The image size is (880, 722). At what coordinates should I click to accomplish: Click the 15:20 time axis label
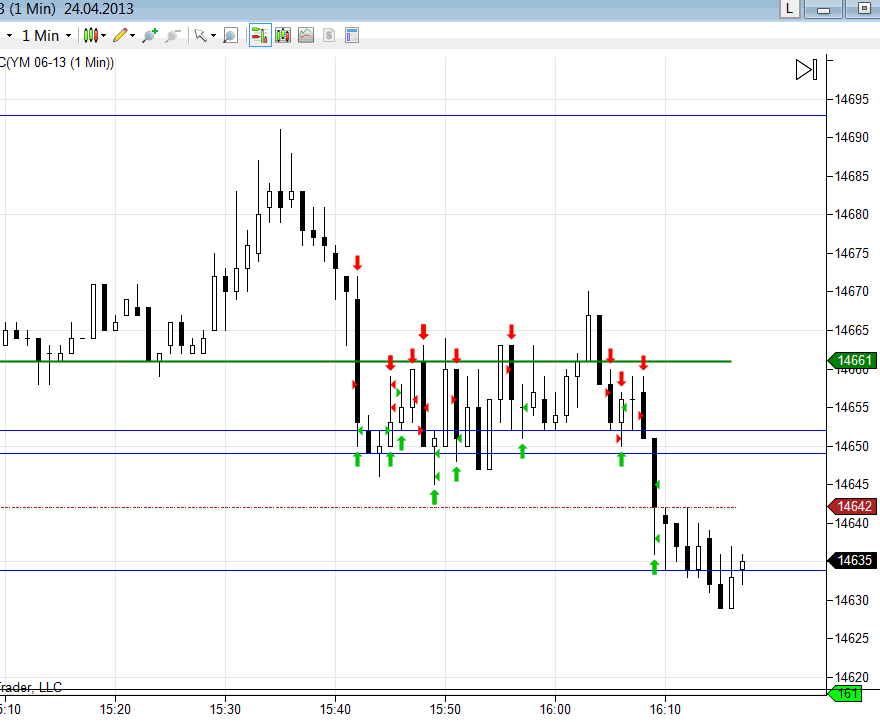pos(116,710)
